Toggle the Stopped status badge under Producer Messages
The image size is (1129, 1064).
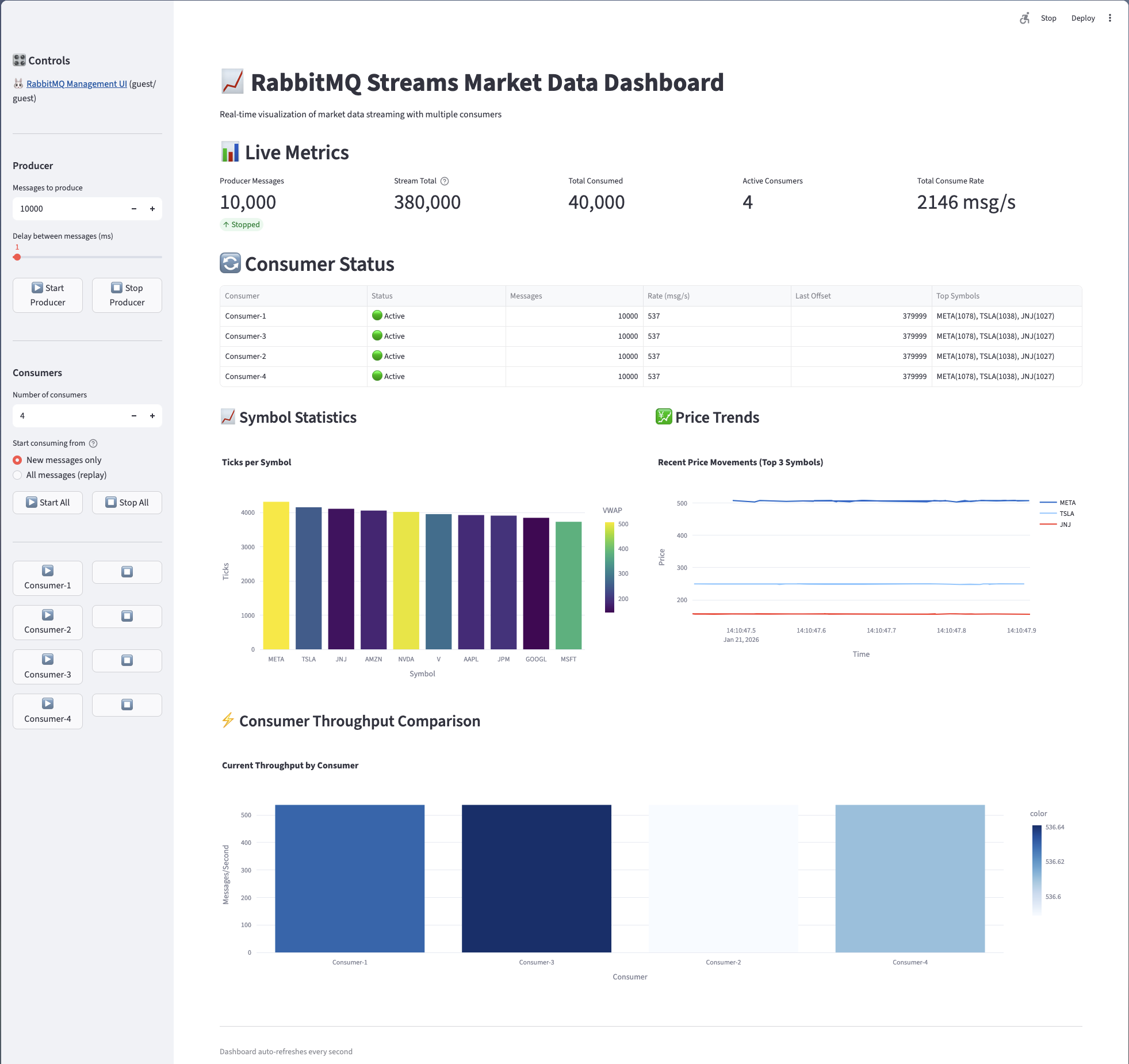click(x=242, y=224)
